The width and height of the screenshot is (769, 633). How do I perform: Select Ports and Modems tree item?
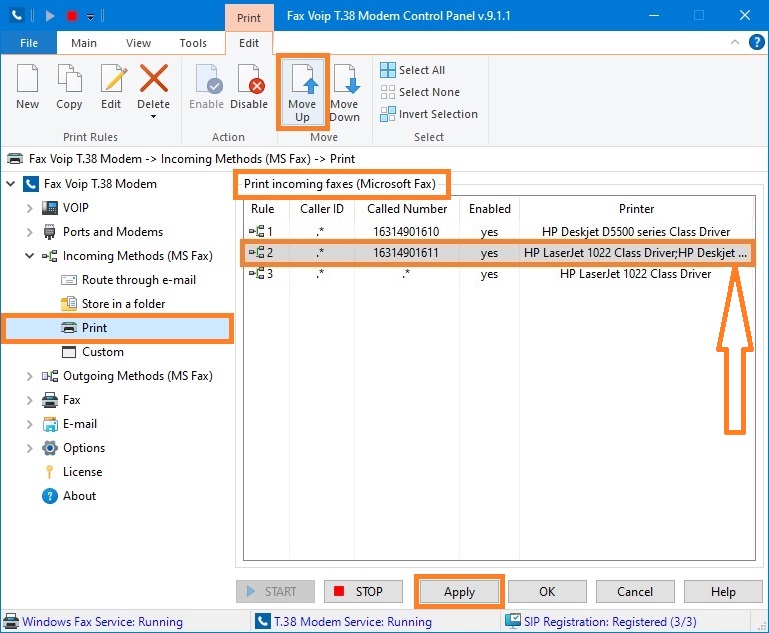[103, 232]
